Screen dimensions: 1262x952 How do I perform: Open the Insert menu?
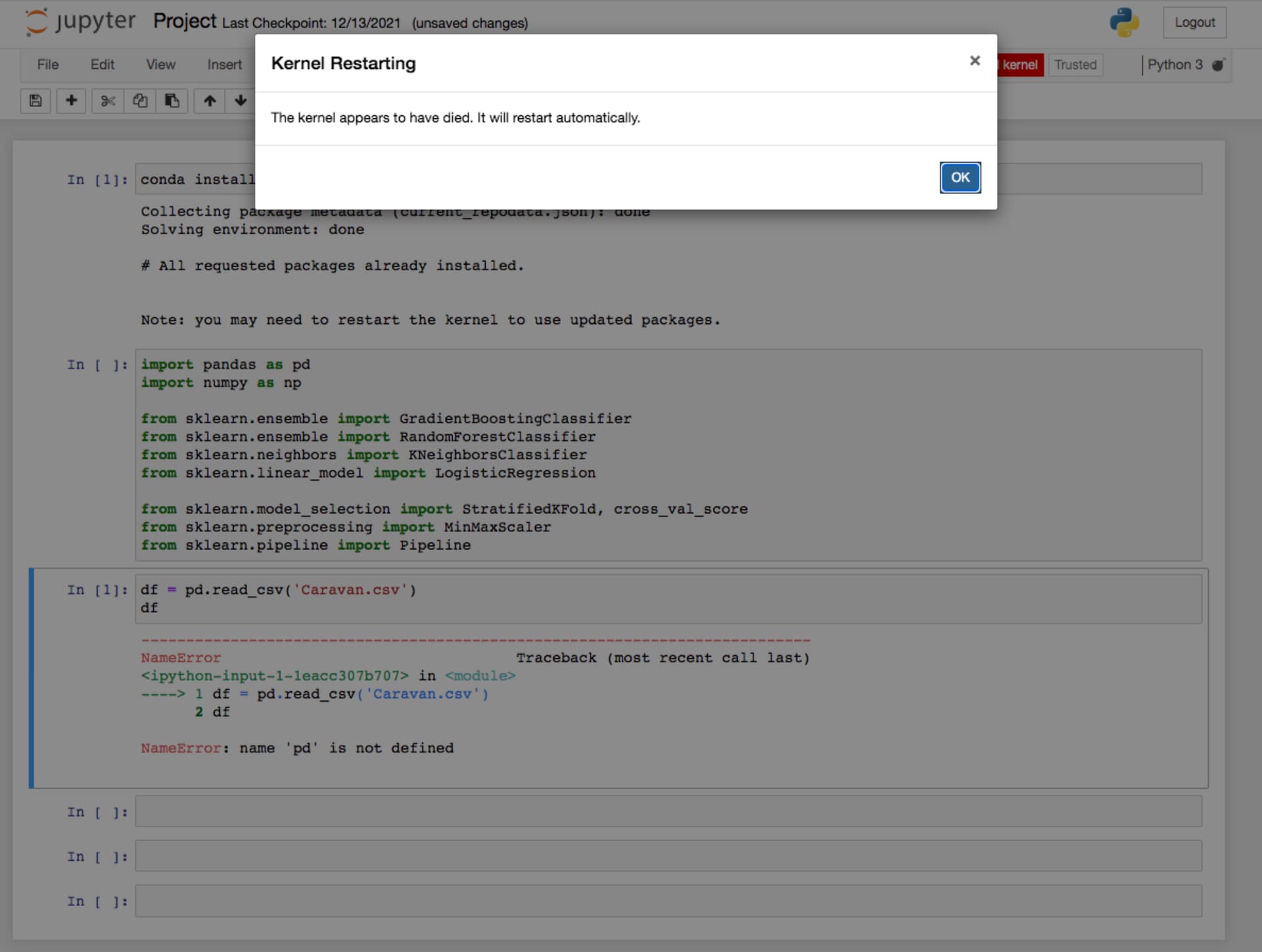(x=223, y=64)
